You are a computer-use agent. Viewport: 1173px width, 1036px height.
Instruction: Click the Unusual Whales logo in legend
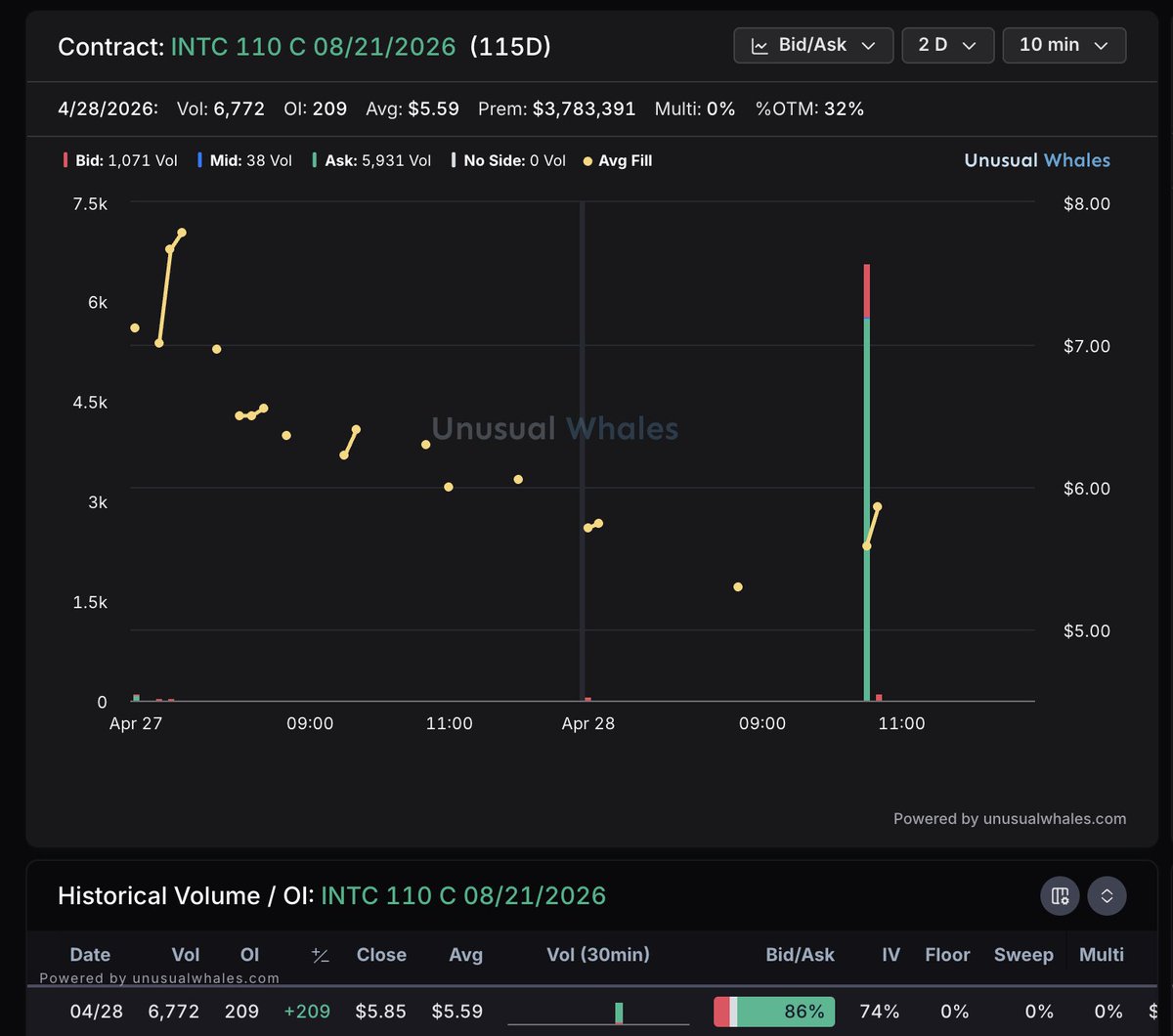(1037, 160)
